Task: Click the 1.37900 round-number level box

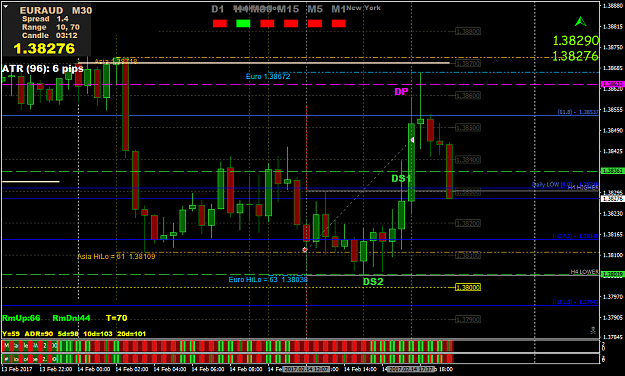Action: (x=468, y=319)
